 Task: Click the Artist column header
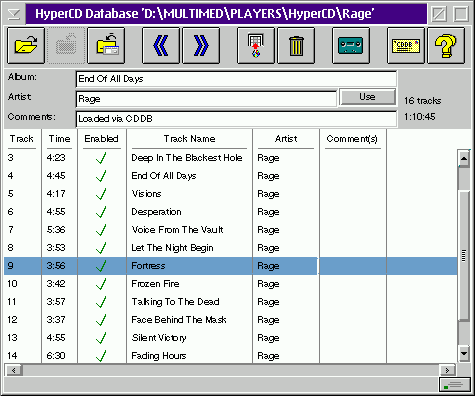click(x=286, y=139)
